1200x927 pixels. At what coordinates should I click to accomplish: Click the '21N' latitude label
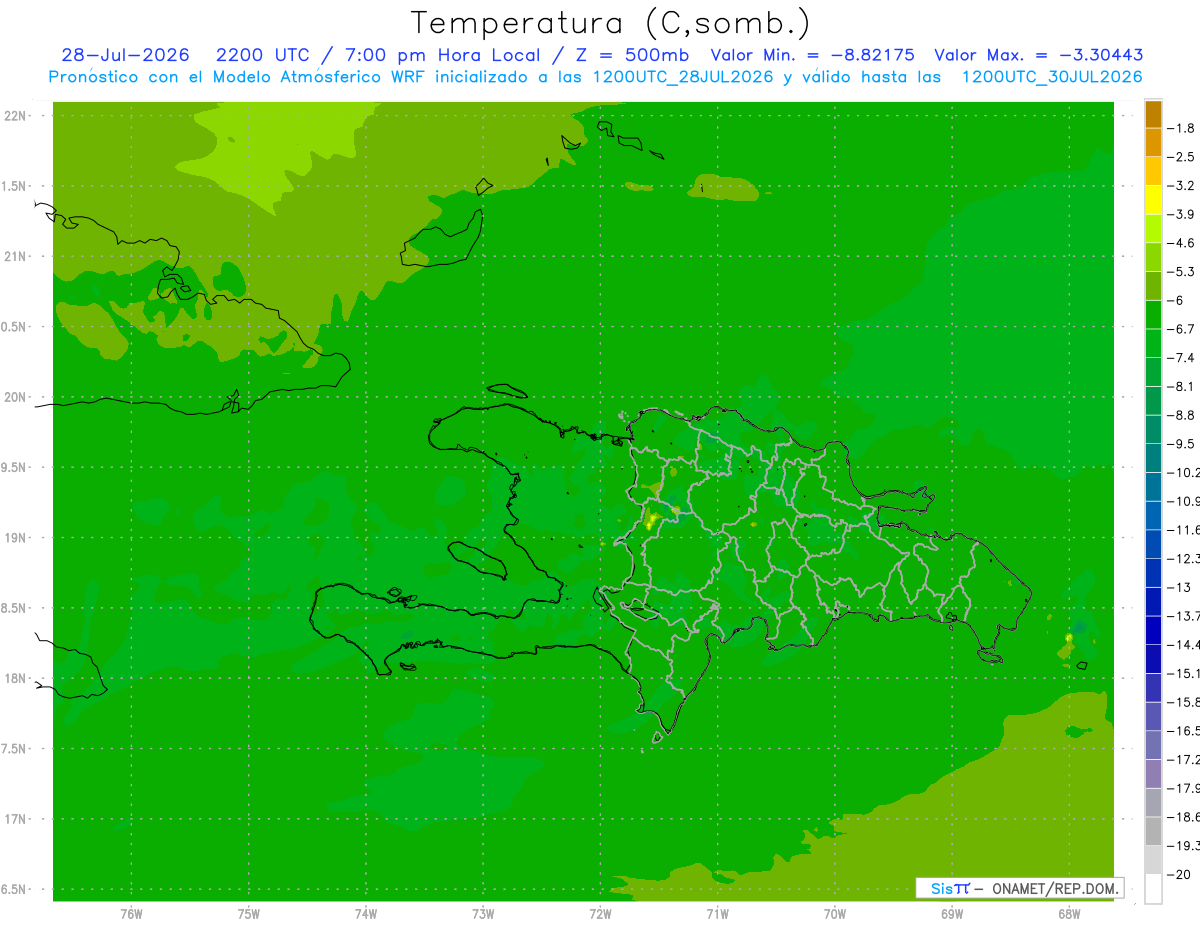tap(15, 256)
